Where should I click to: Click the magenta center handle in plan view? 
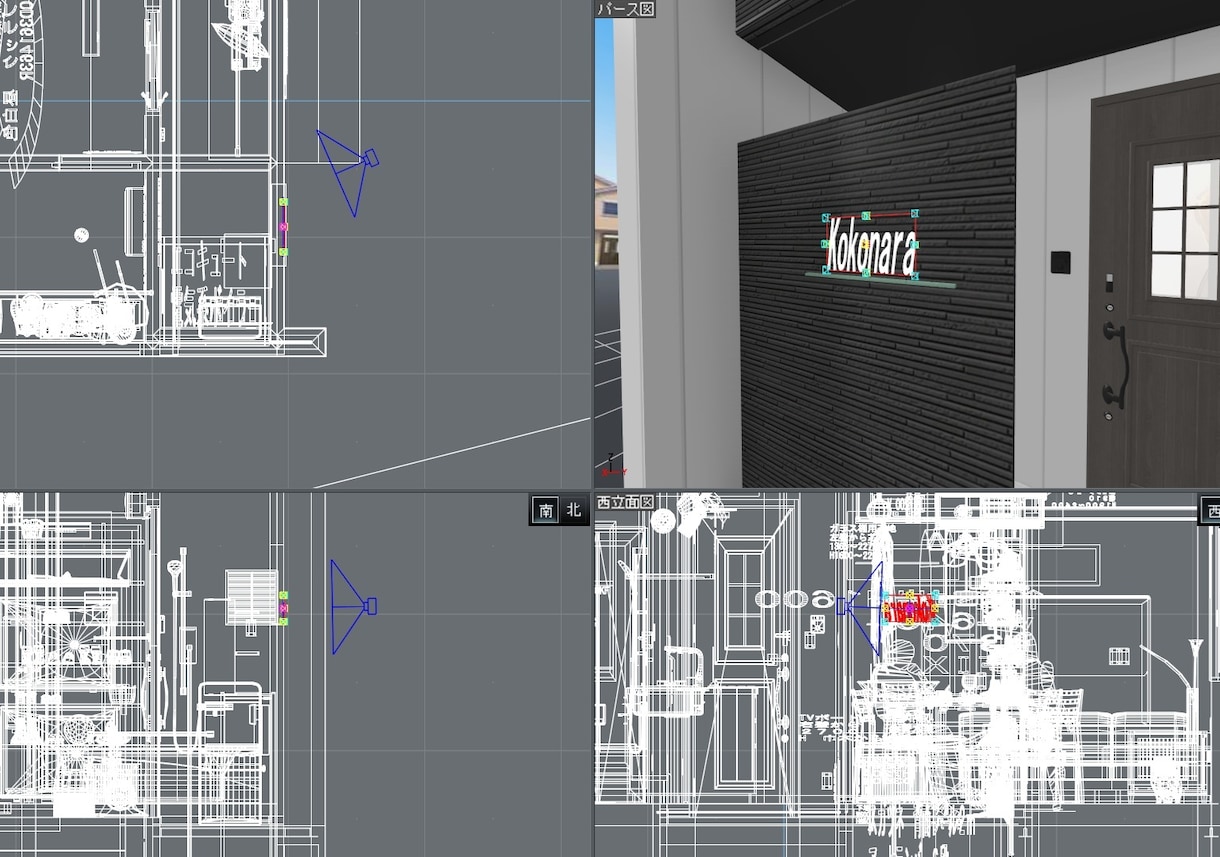283,227
